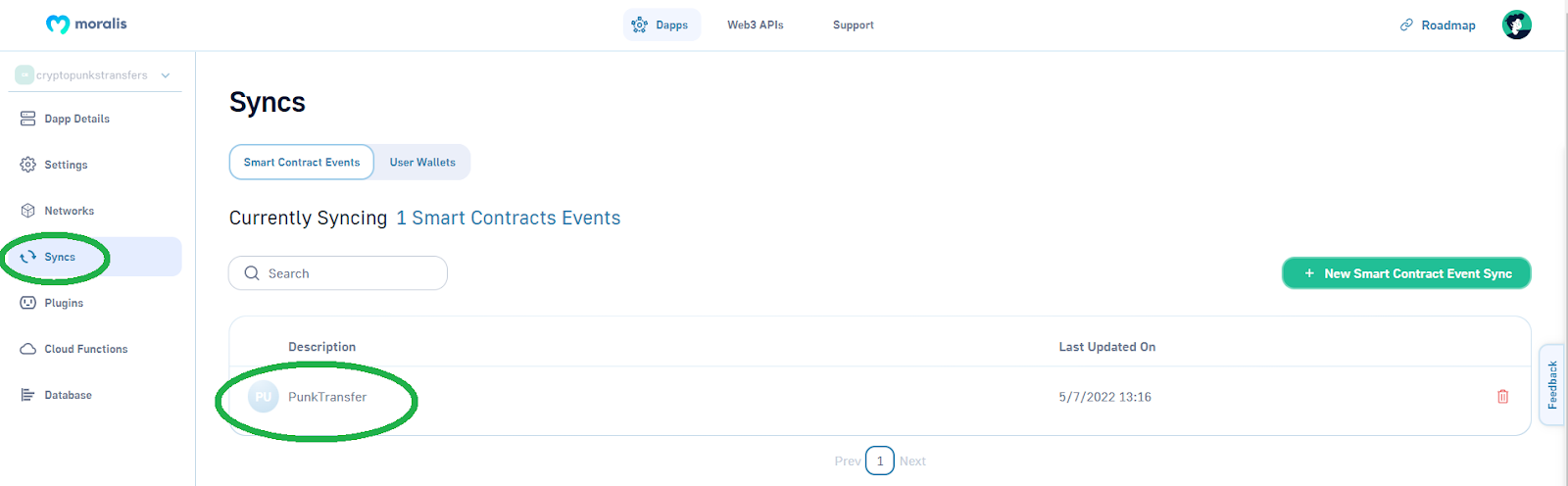Click the Networks cube icon
1568x486 pixels.
pyautogui.click(x=28, y=211)
